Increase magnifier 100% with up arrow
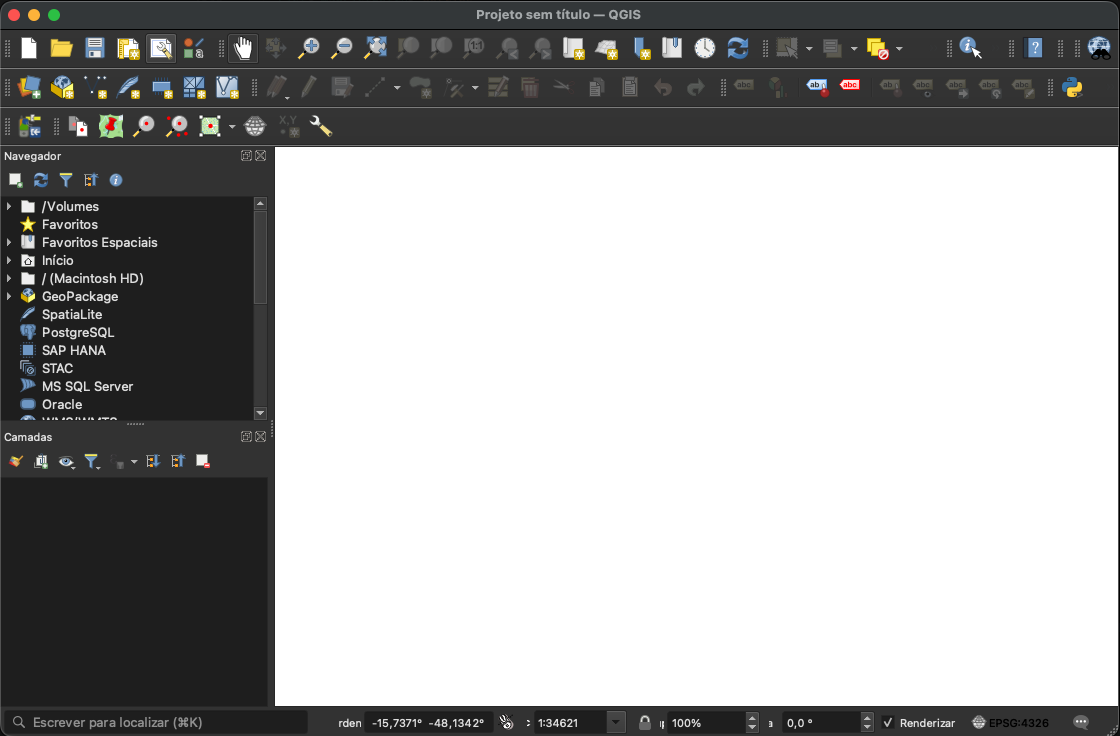Viewport: 1120px width, 736px height. pyautogui.click(x=751, y=717)
